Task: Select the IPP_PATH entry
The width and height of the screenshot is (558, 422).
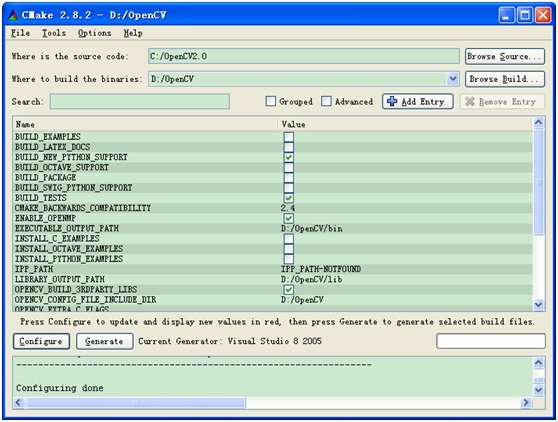Action: pyautogui.click(x=34, y=269)
